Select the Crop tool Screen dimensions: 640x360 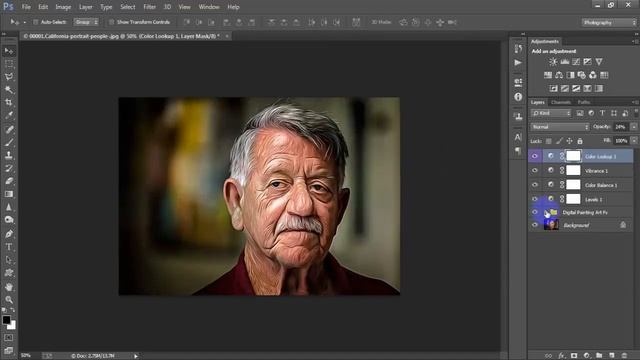coord(9,102)
